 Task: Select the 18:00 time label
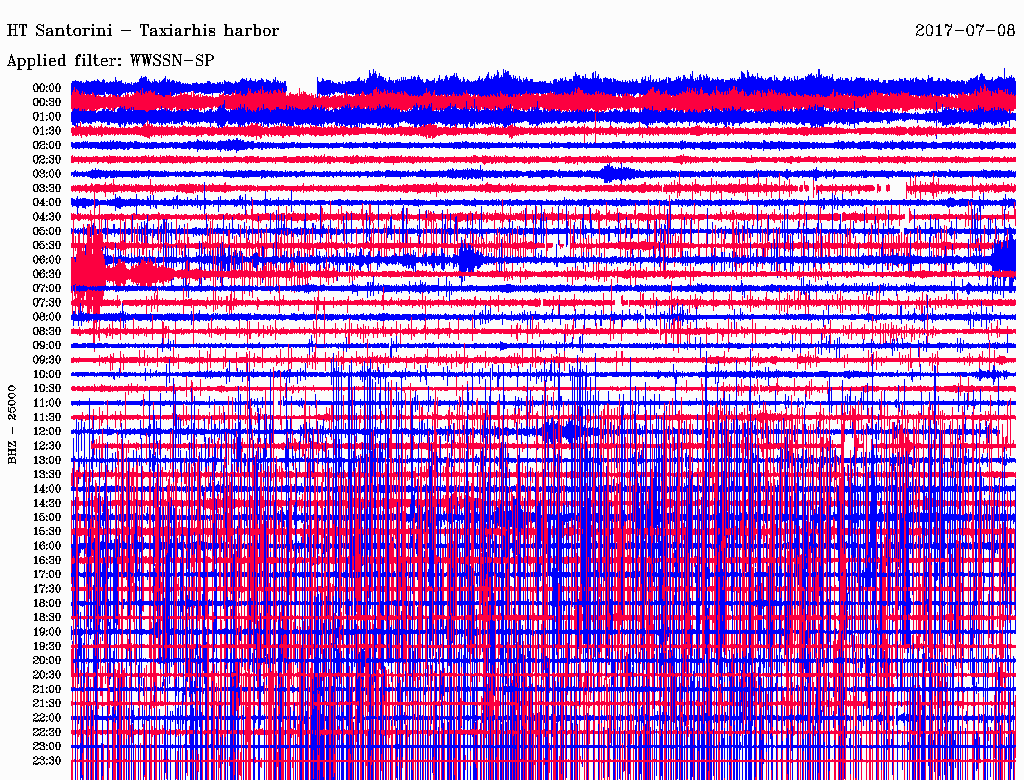[x=47, y=604]
